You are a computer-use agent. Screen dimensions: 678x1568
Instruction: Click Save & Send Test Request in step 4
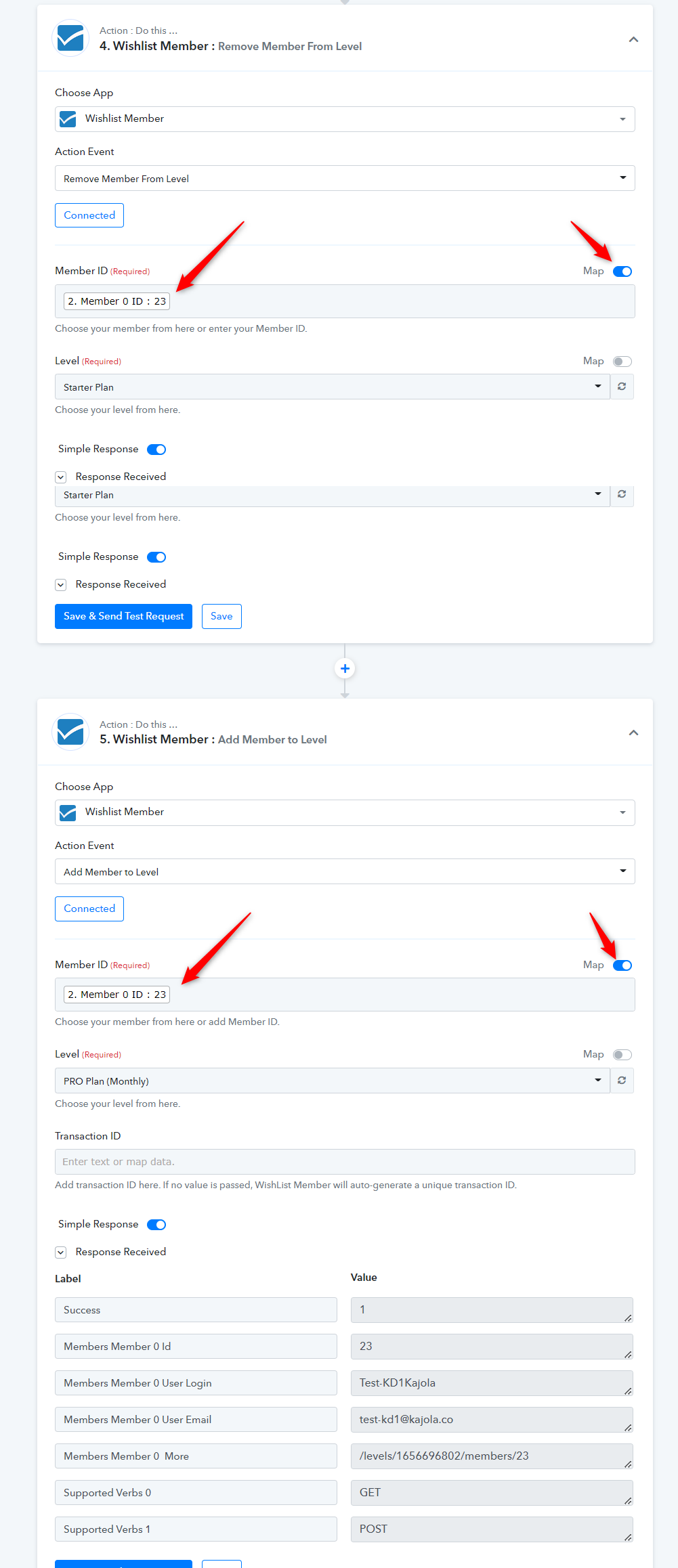(x=123, y=616)
